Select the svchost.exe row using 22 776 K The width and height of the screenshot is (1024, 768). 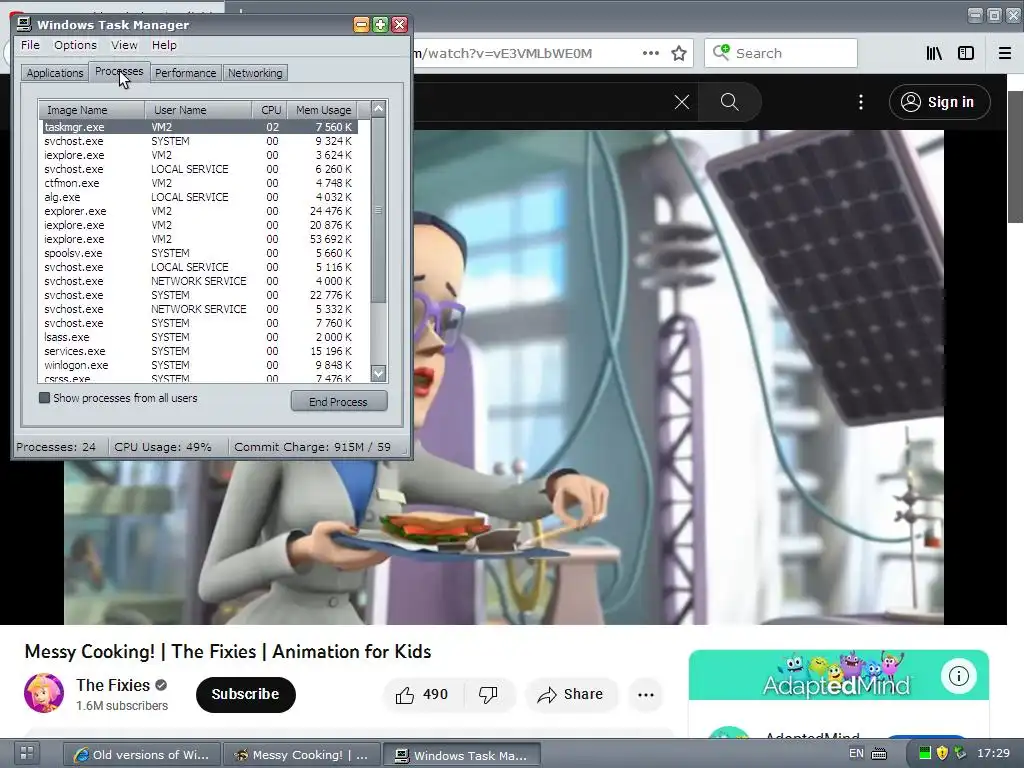click(x=200, y=295)
